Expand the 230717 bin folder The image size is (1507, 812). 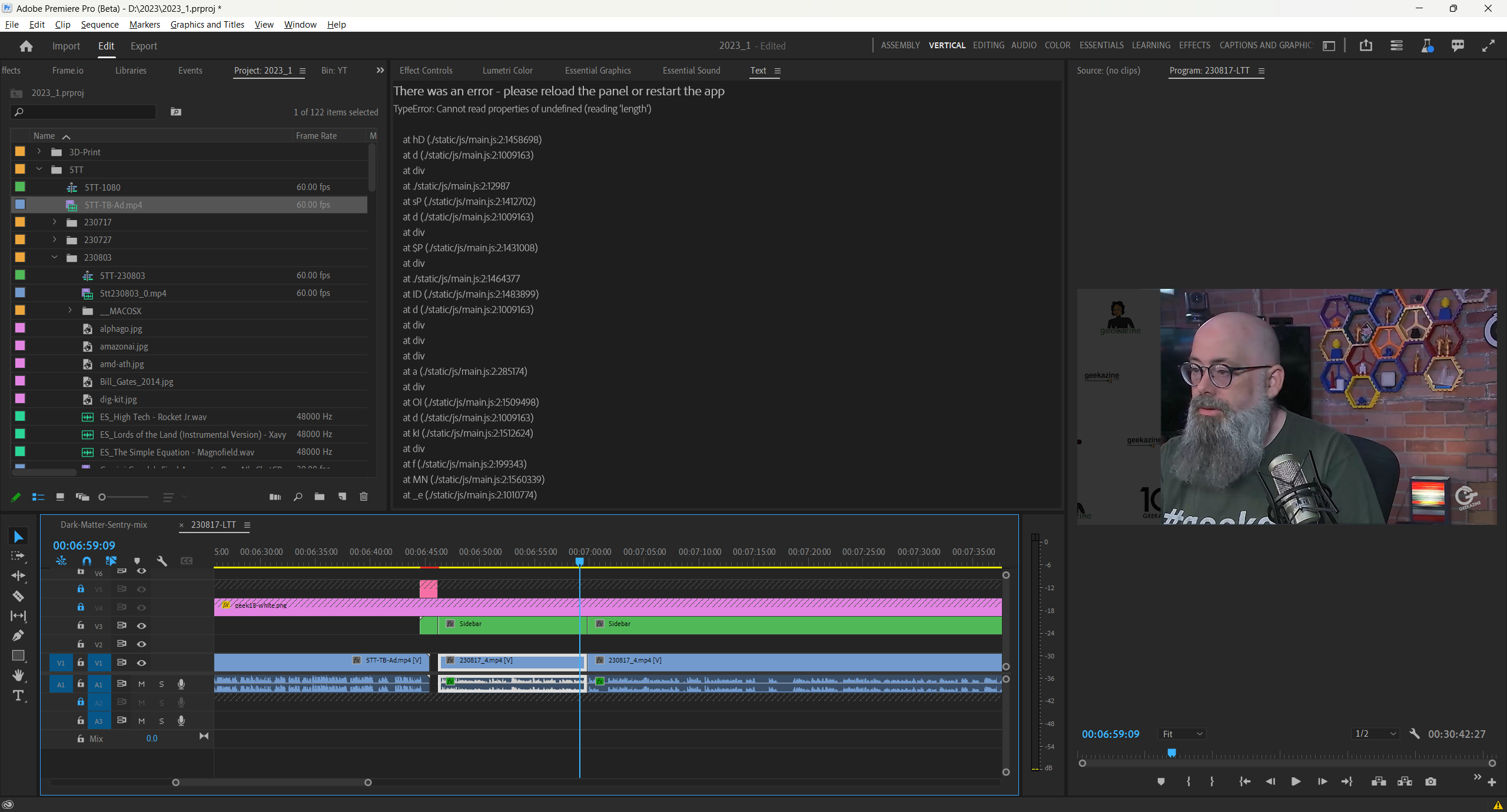pos(55,222)
